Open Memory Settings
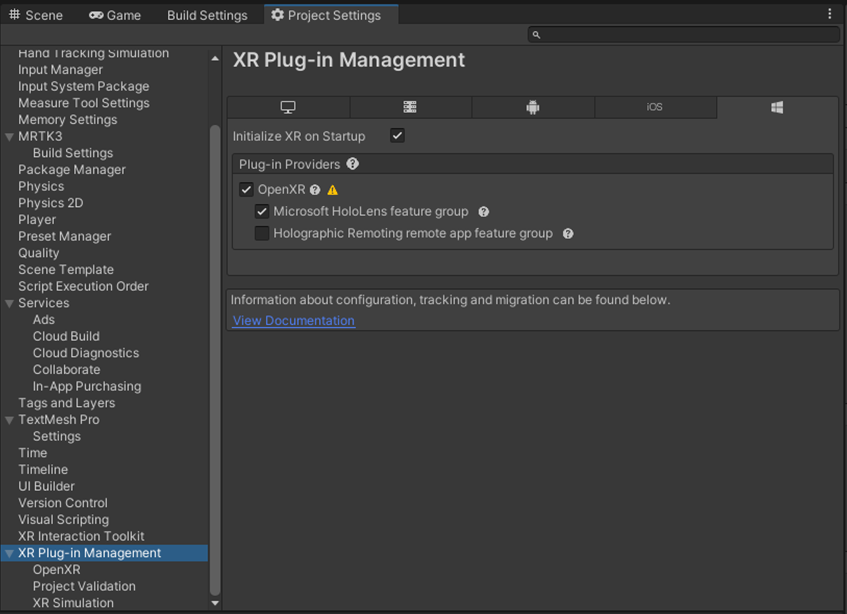The width and height of the screenshot is (847, 614). pyautogui.click(x=68, y=120)
